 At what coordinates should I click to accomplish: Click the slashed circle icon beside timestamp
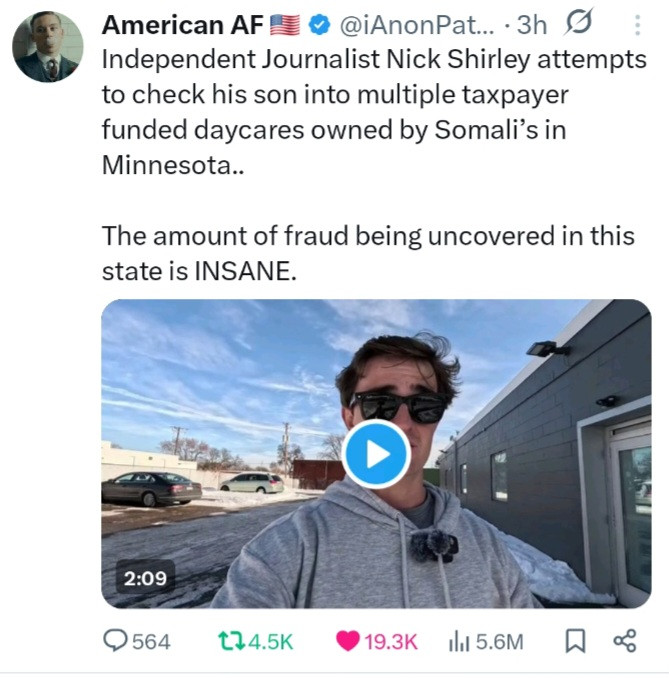[578, 22]
